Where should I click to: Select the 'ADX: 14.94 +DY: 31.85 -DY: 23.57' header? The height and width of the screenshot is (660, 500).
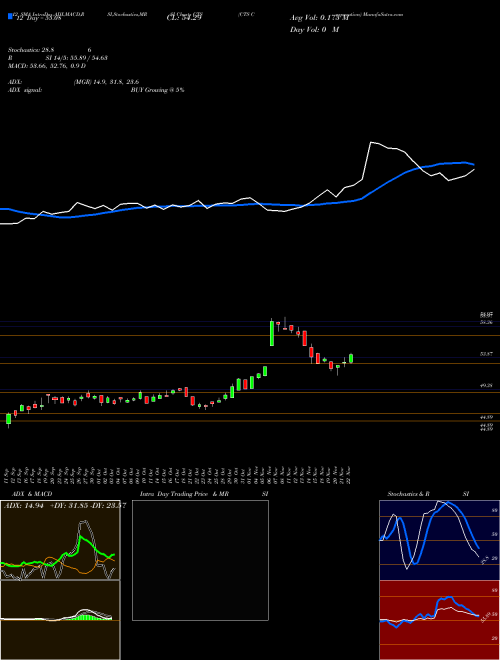click(x=64, y=505)
